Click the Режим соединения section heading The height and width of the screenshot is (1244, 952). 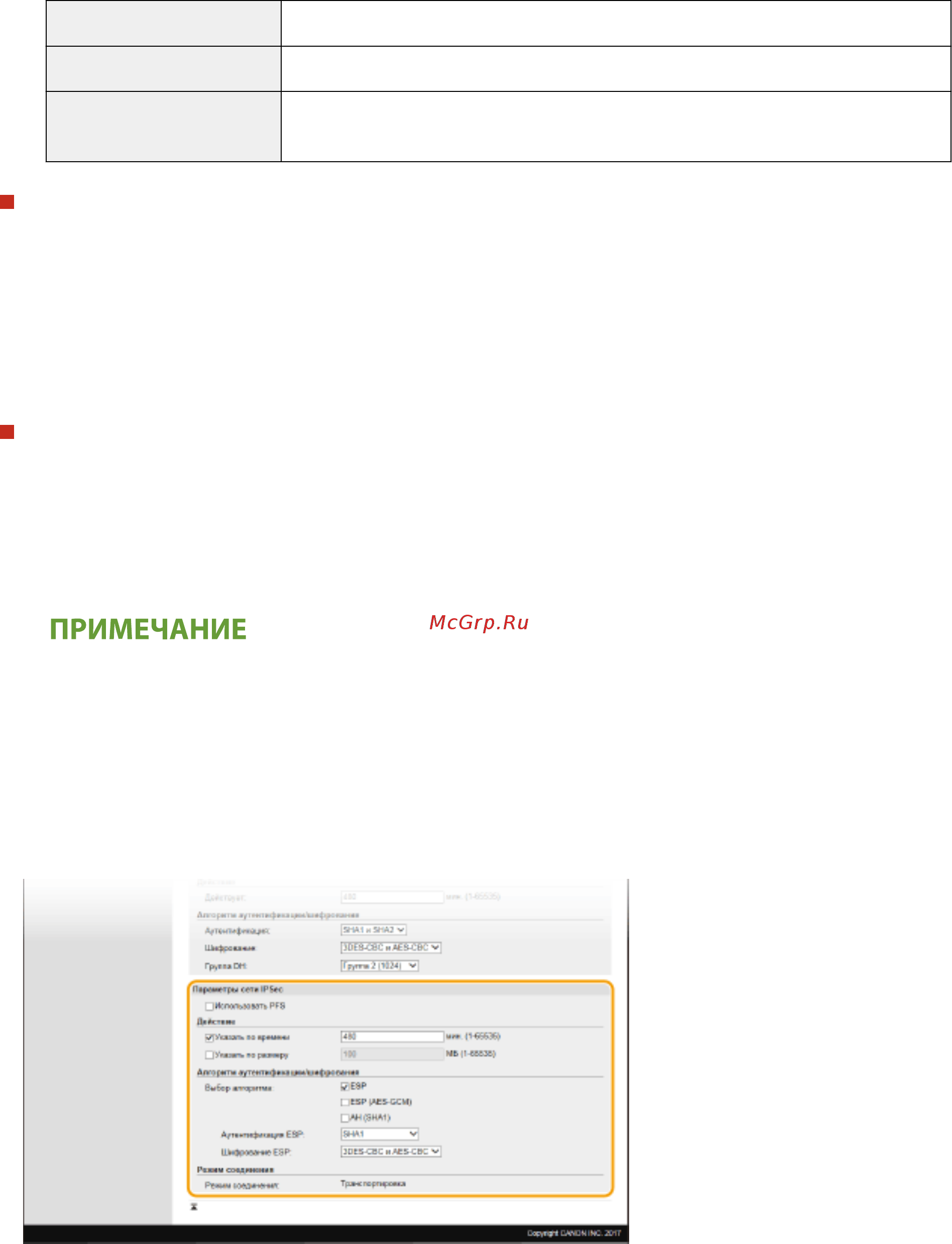pos(235,1170)
